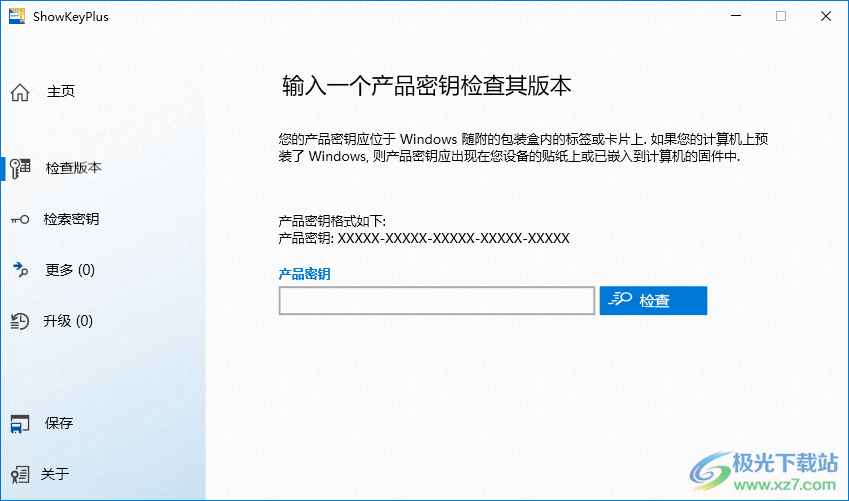849x501 pixels.
Task: Click the certificate icon beside 关于
Action: (x=20, y=474)
